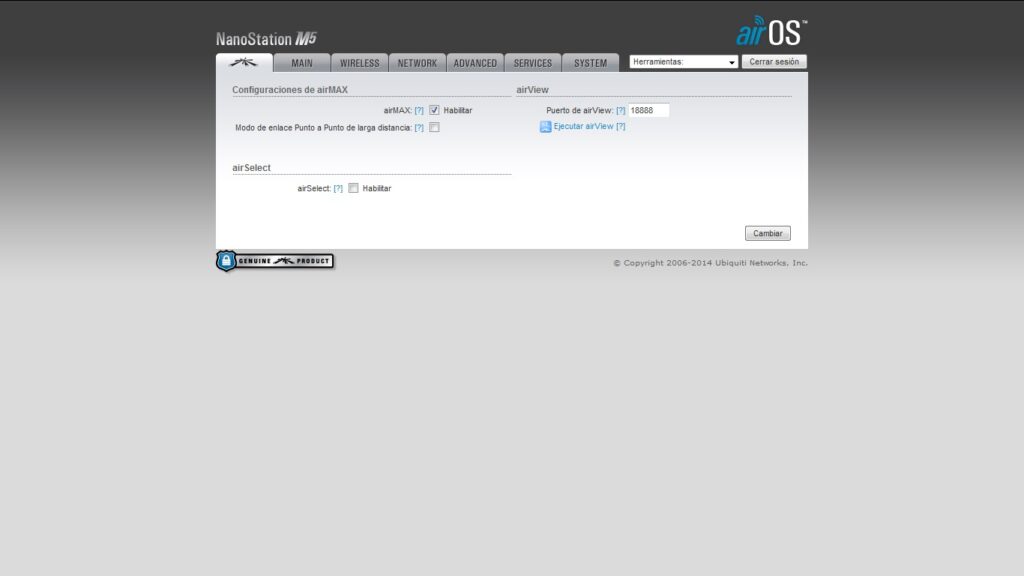Switch to the SYSTEM tab
Viewport: 1024px width, 576px height.
pyautogui.click(x=590, y=63)
